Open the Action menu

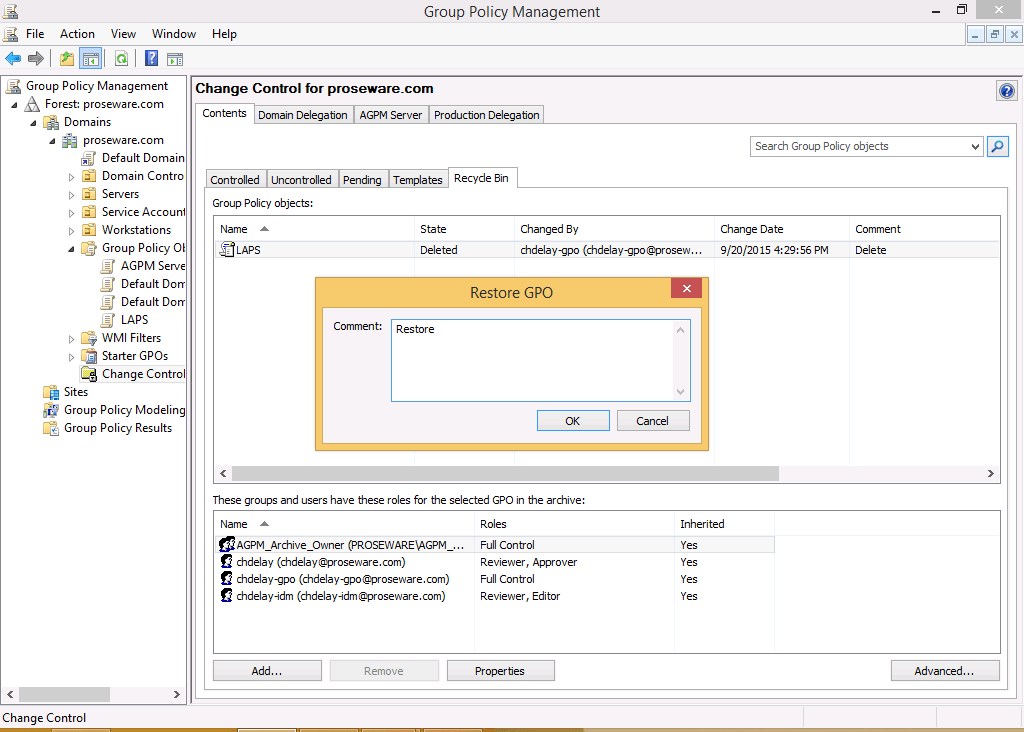pos(77,34)
